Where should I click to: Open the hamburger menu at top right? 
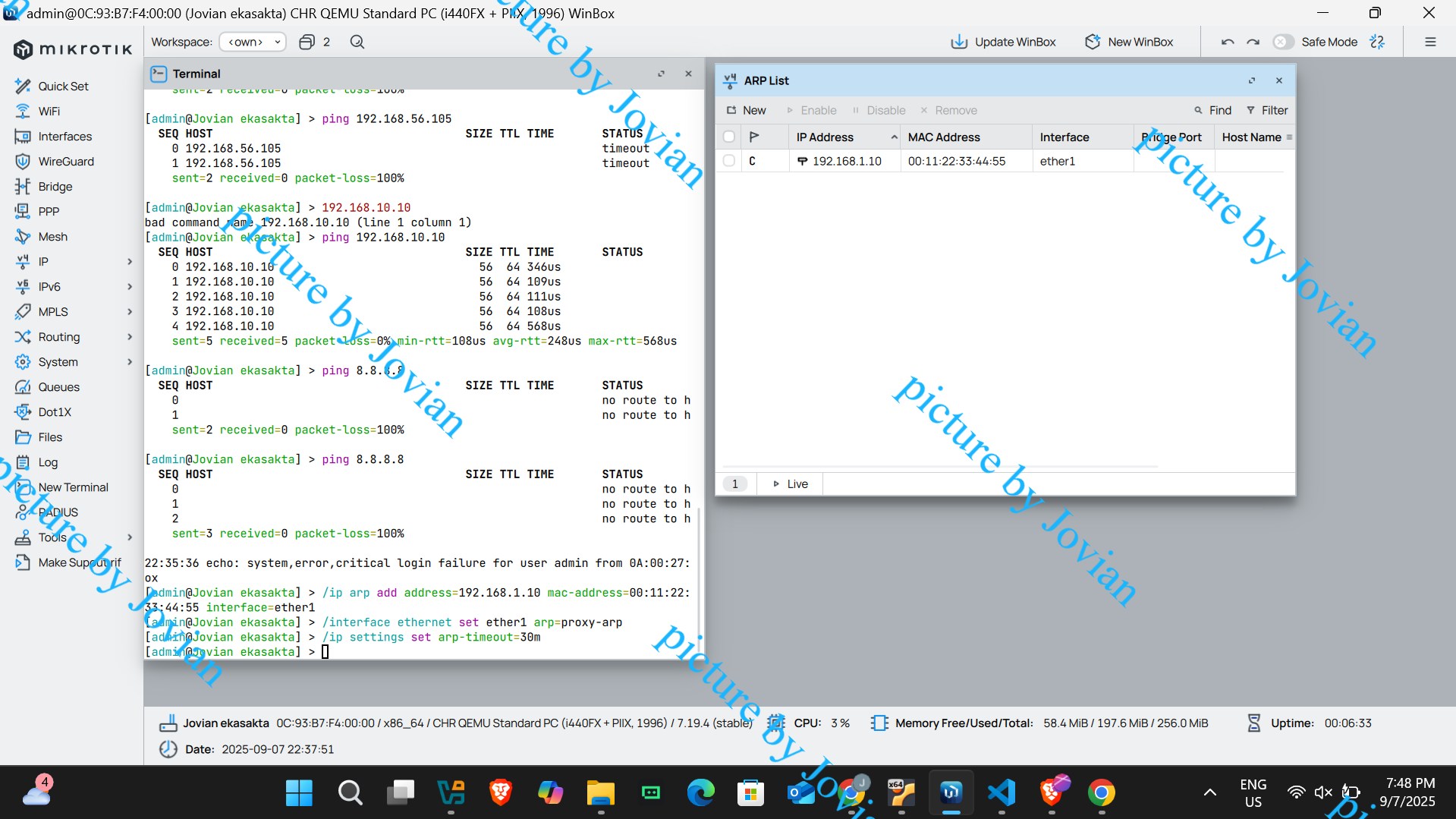(x=1430, y=42)
